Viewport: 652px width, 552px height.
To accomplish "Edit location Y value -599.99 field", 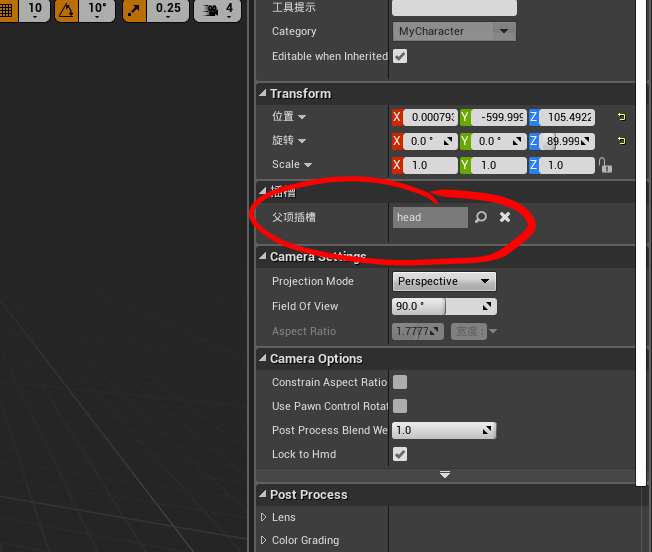I will pos(499,117).
